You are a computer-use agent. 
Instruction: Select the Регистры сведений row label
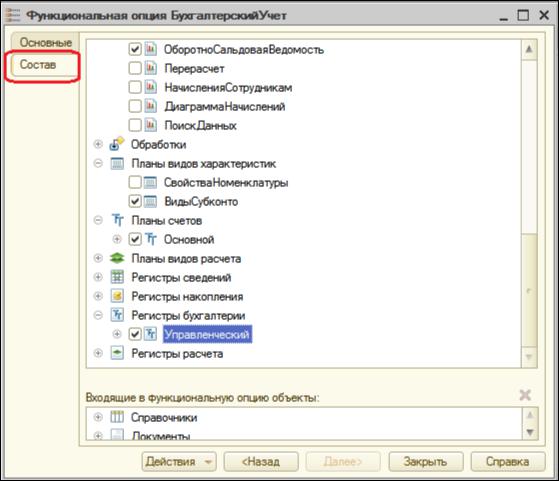(181, 277)
